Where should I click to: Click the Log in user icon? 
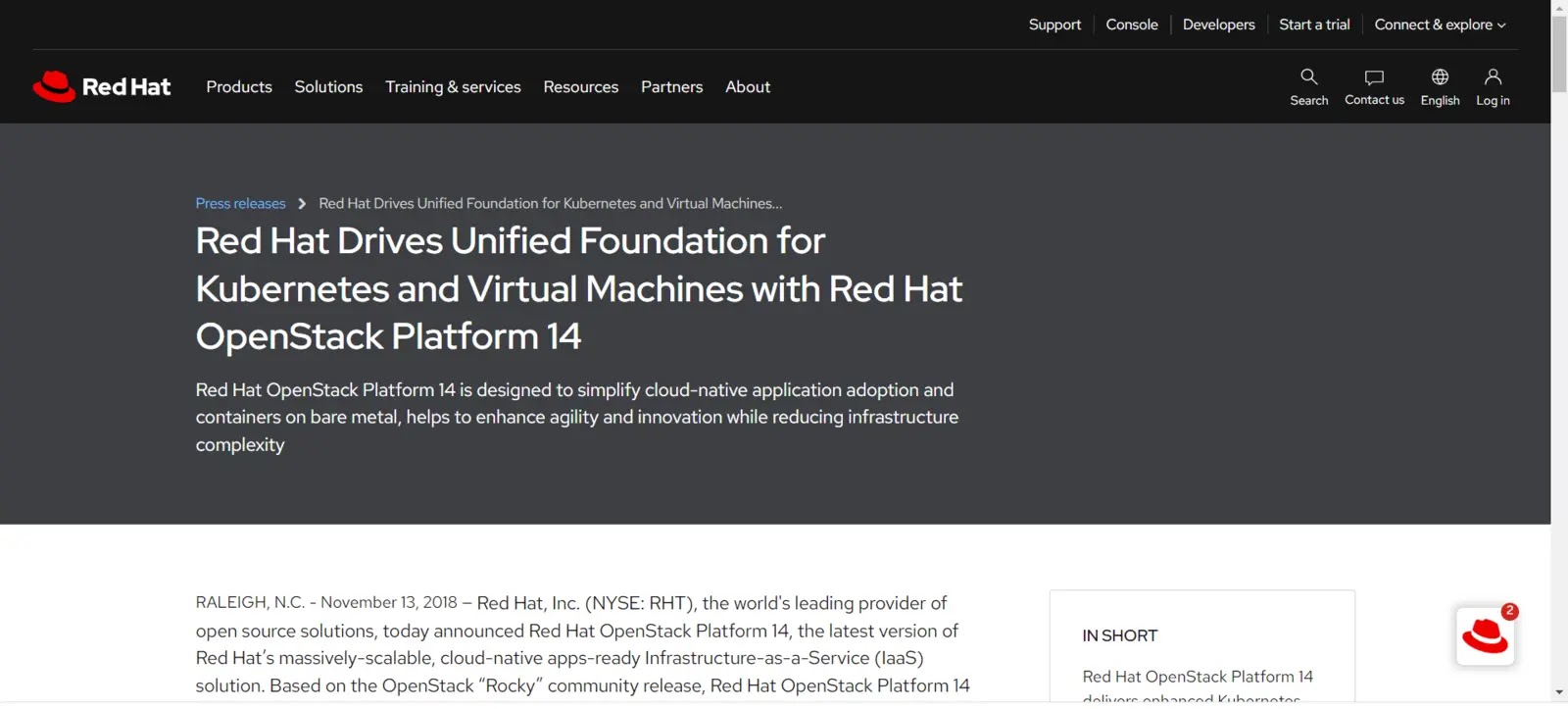tap(1493, 76)
